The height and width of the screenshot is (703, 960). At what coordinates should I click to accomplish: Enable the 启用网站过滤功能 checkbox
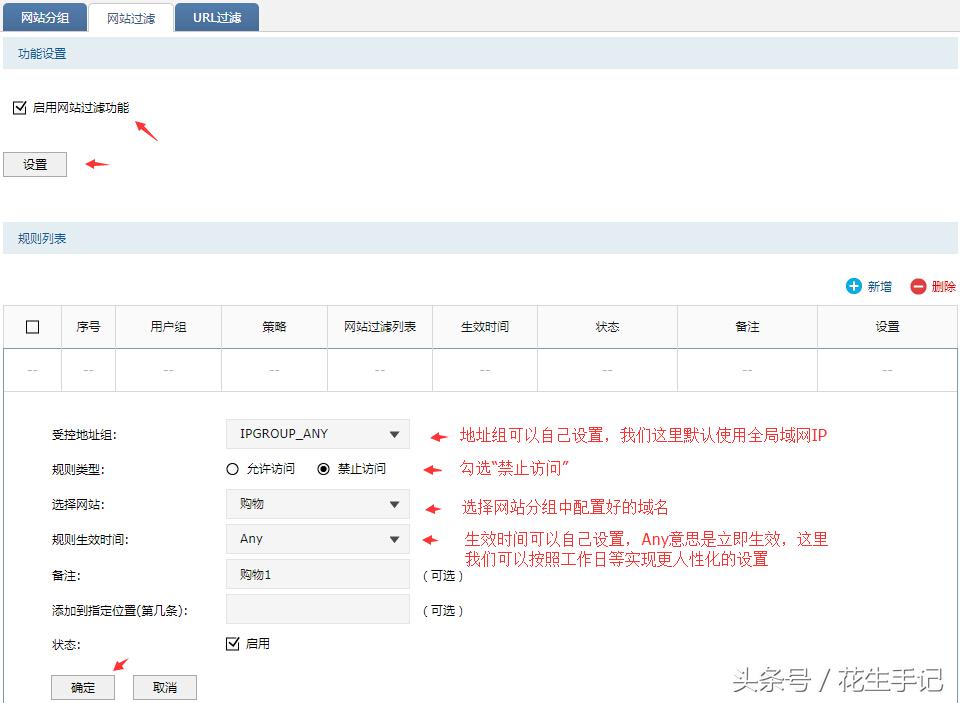coord(18,107)
